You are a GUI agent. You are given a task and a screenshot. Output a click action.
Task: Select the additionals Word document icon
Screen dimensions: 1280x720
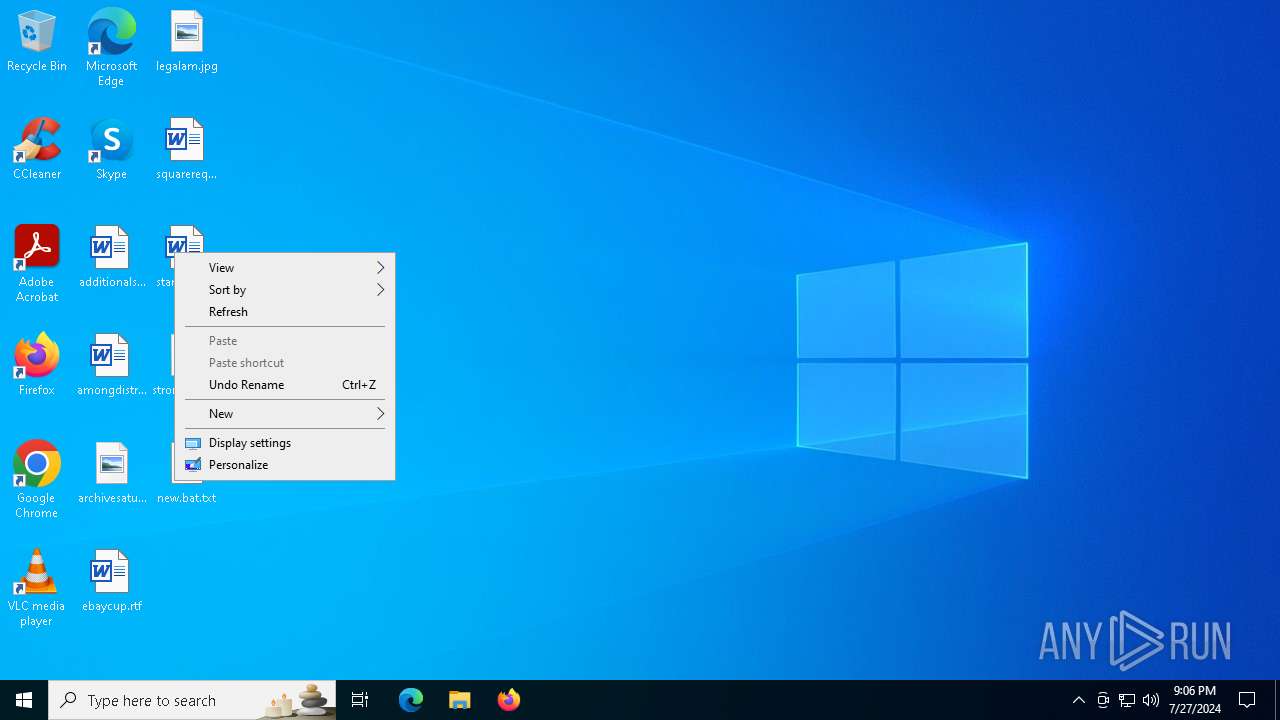pyautogui.click(x=111, y=258)
